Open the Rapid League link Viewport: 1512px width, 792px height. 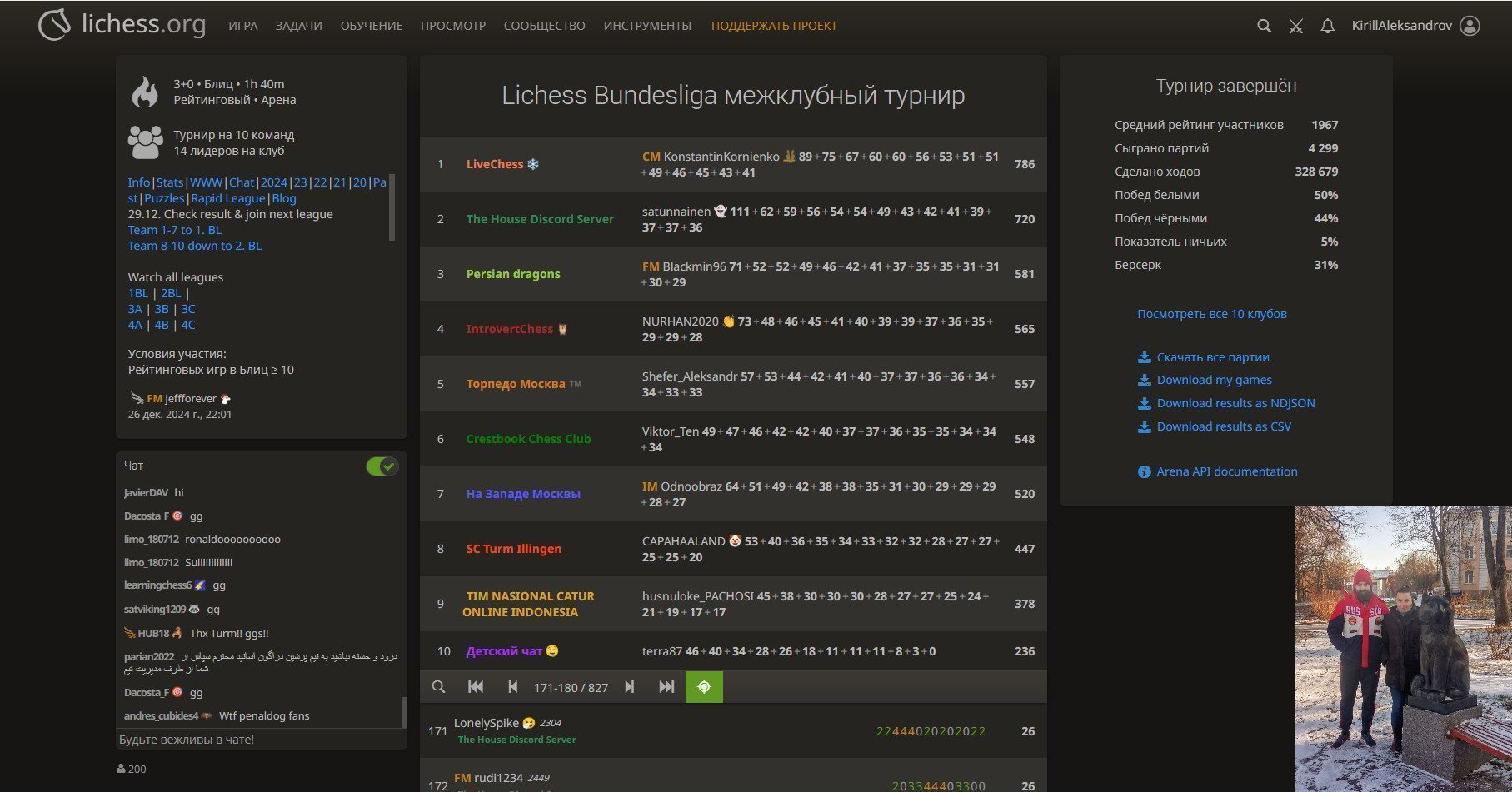[228, 198]
